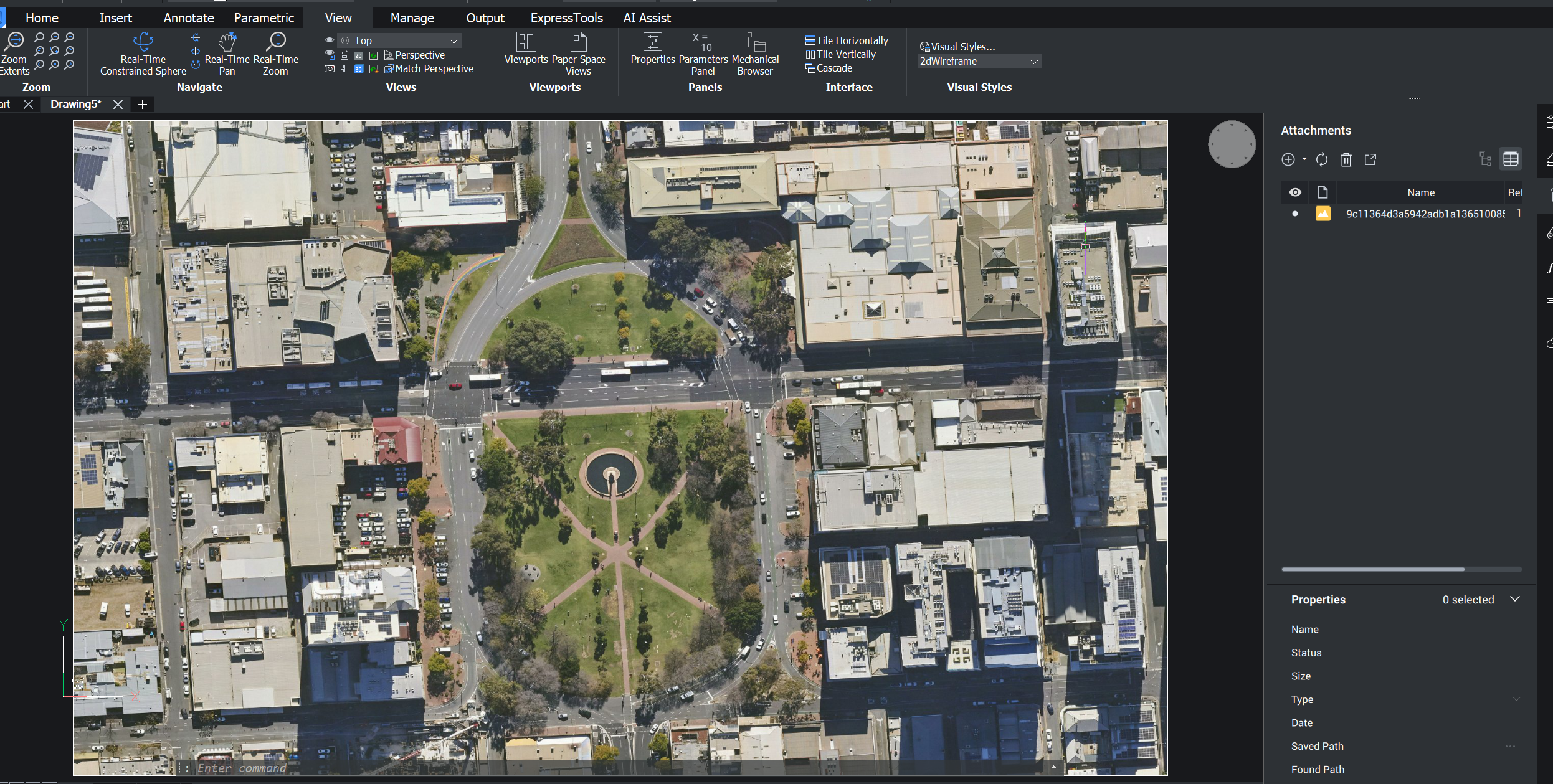Switch to the Manage ribbon tab
This screenshot has height=784, width=1553.
[412, 18]
